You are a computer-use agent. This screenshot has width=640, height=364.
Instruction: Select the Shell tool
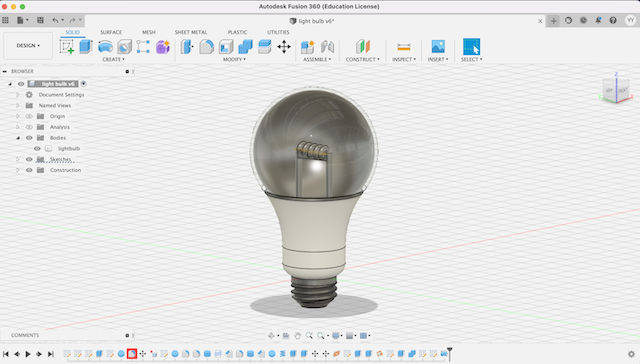pos(226,47)
